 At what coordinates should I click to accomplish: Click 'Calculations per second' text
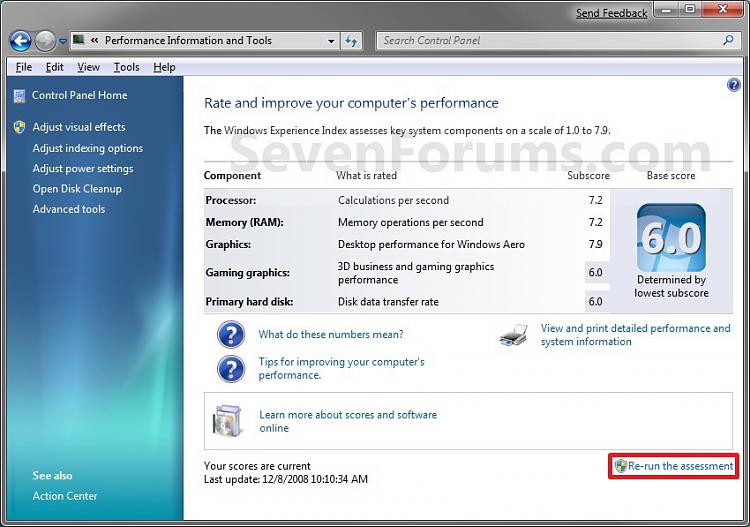tap(393, 200)
